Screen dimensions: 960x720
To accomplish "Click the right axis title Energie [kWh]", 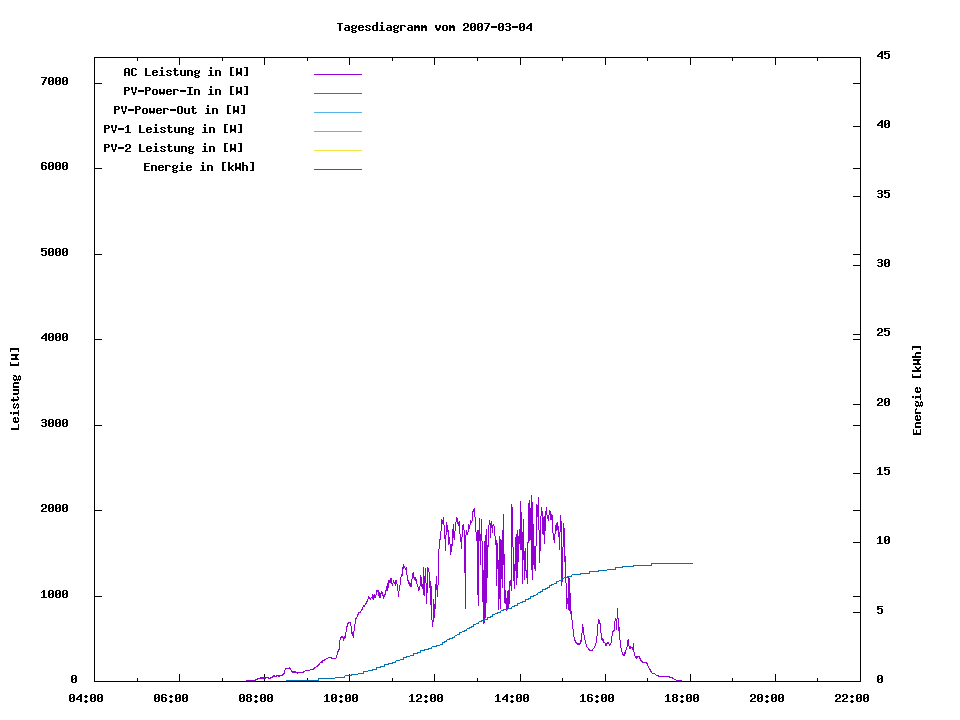I will 918,390.
